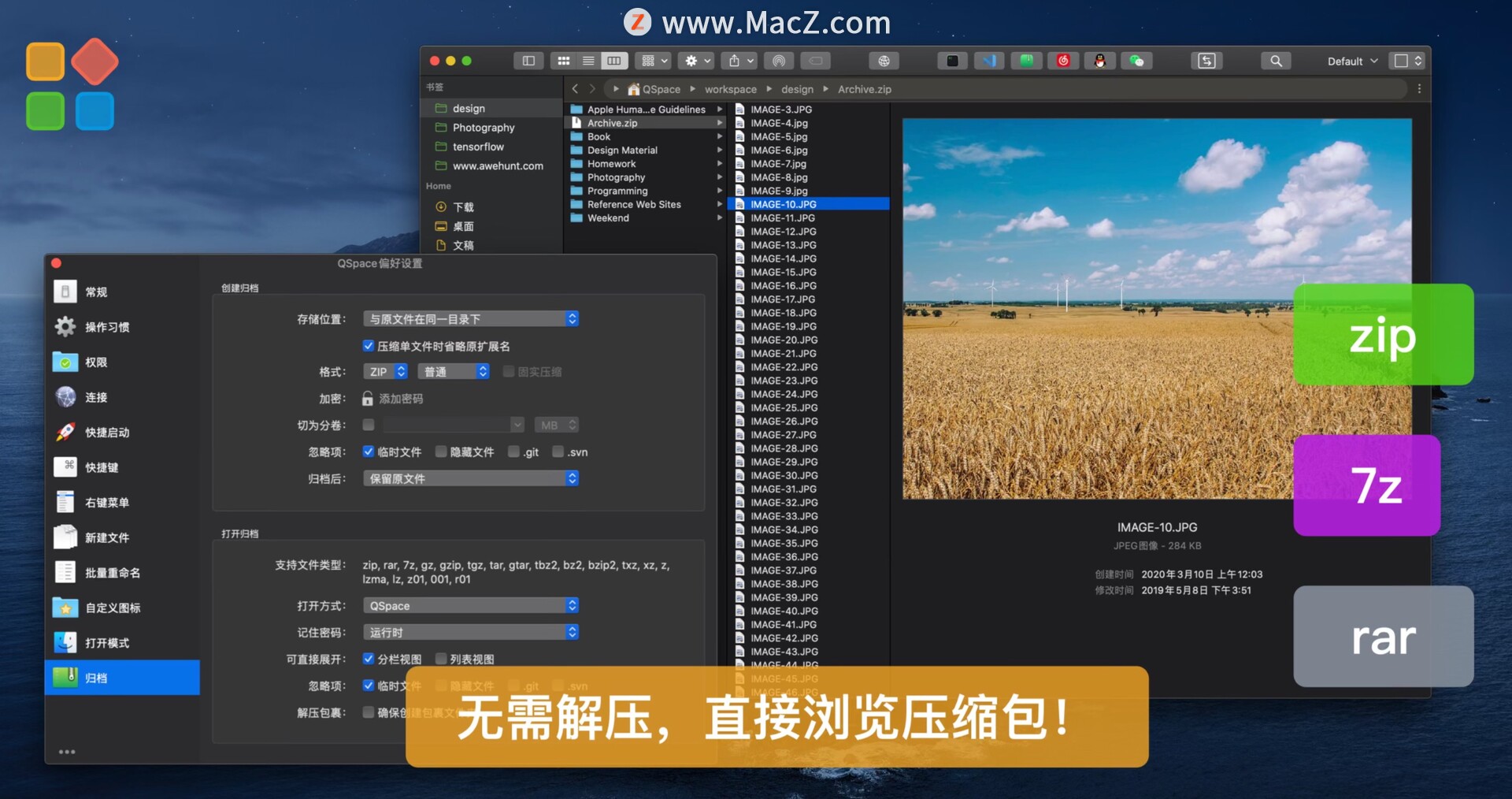
Task: Open ZIP format dropdown
Action: (385, 371)
